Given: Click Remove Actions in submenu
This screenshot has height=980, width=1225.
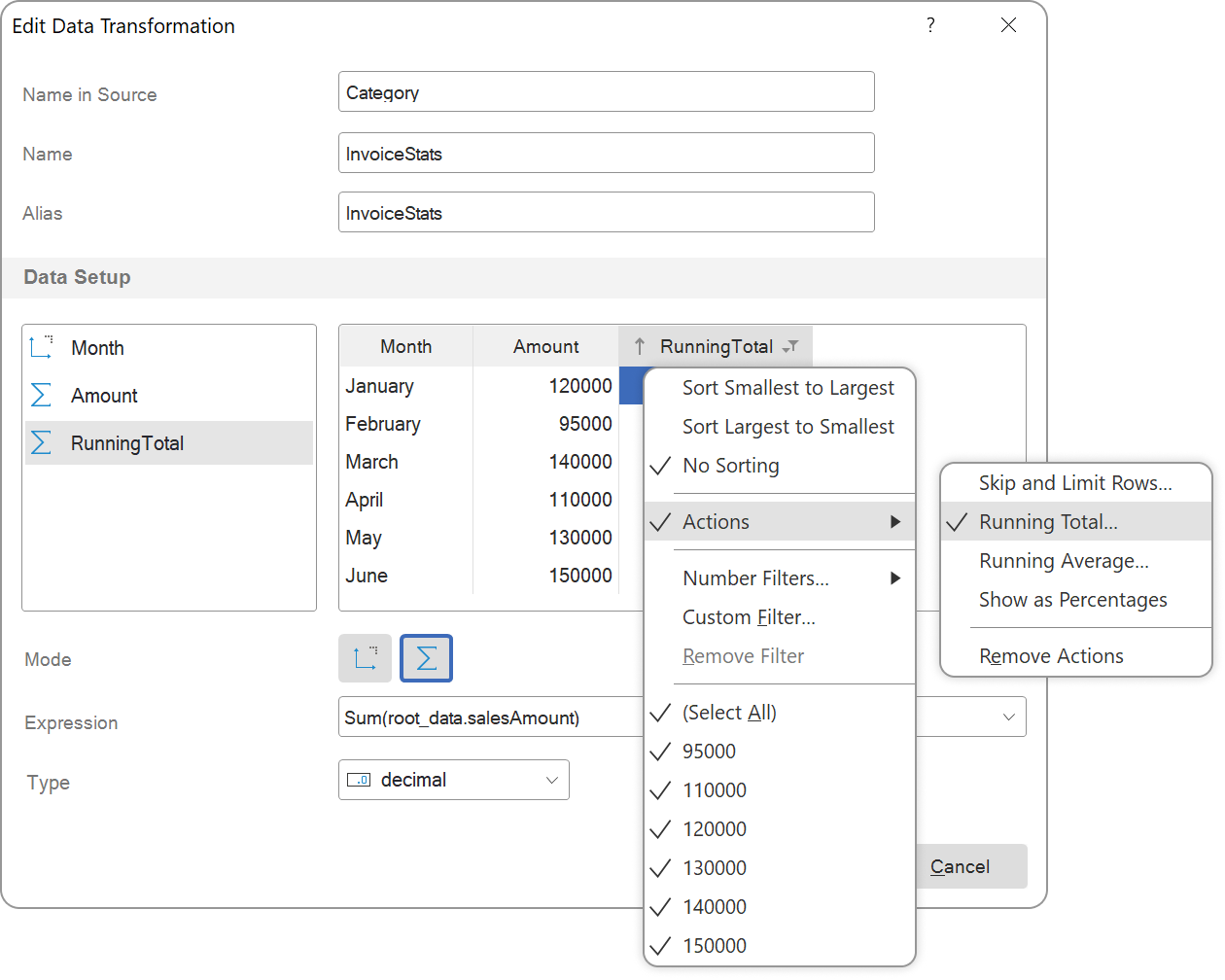Looking at the screenshot, I should (x=1076, y=656).
